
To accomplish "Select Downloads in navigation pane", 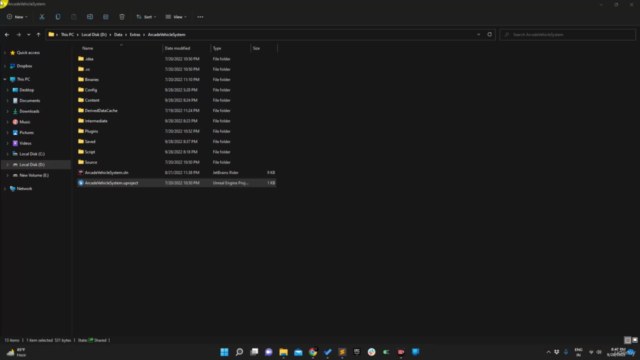I will click(29, 111).
